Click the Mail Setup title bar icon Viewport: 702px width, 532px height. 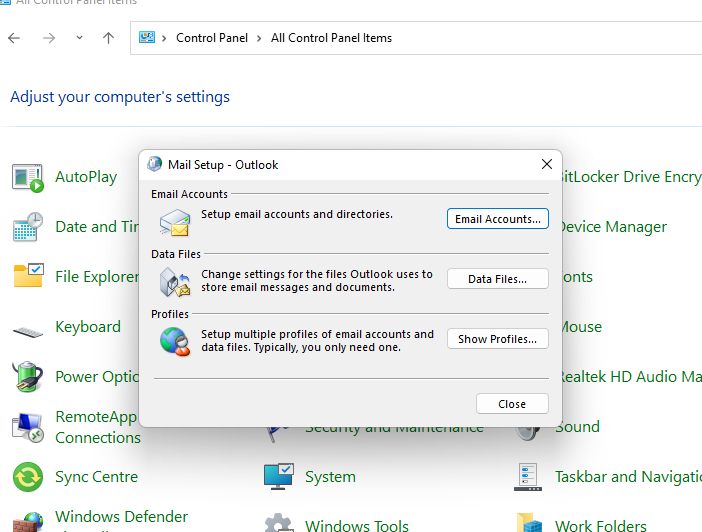[154, 164]
